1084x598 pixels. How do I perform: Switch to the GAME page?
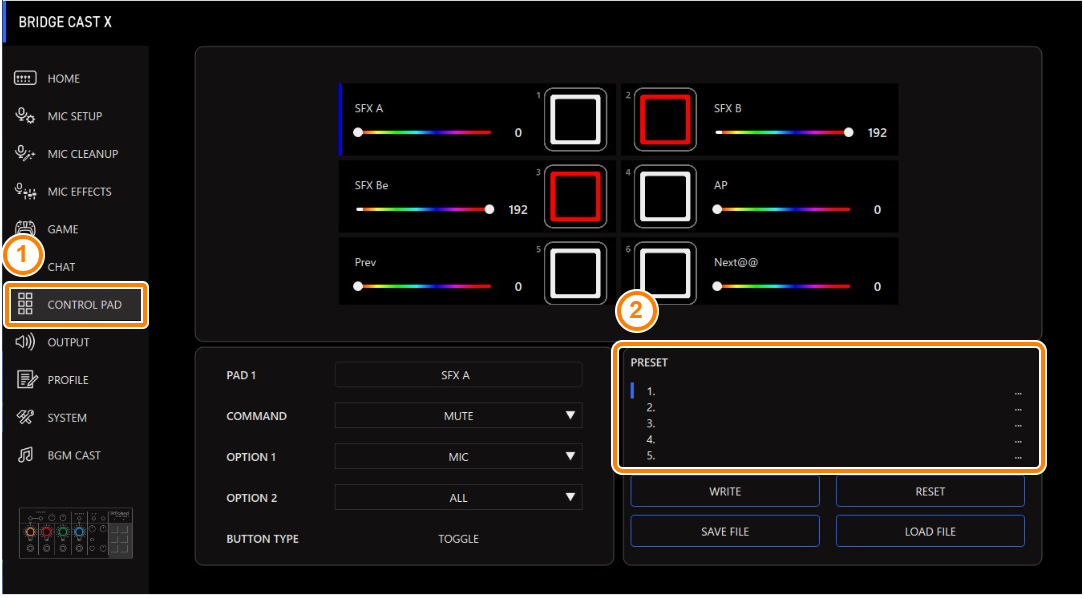63,230
